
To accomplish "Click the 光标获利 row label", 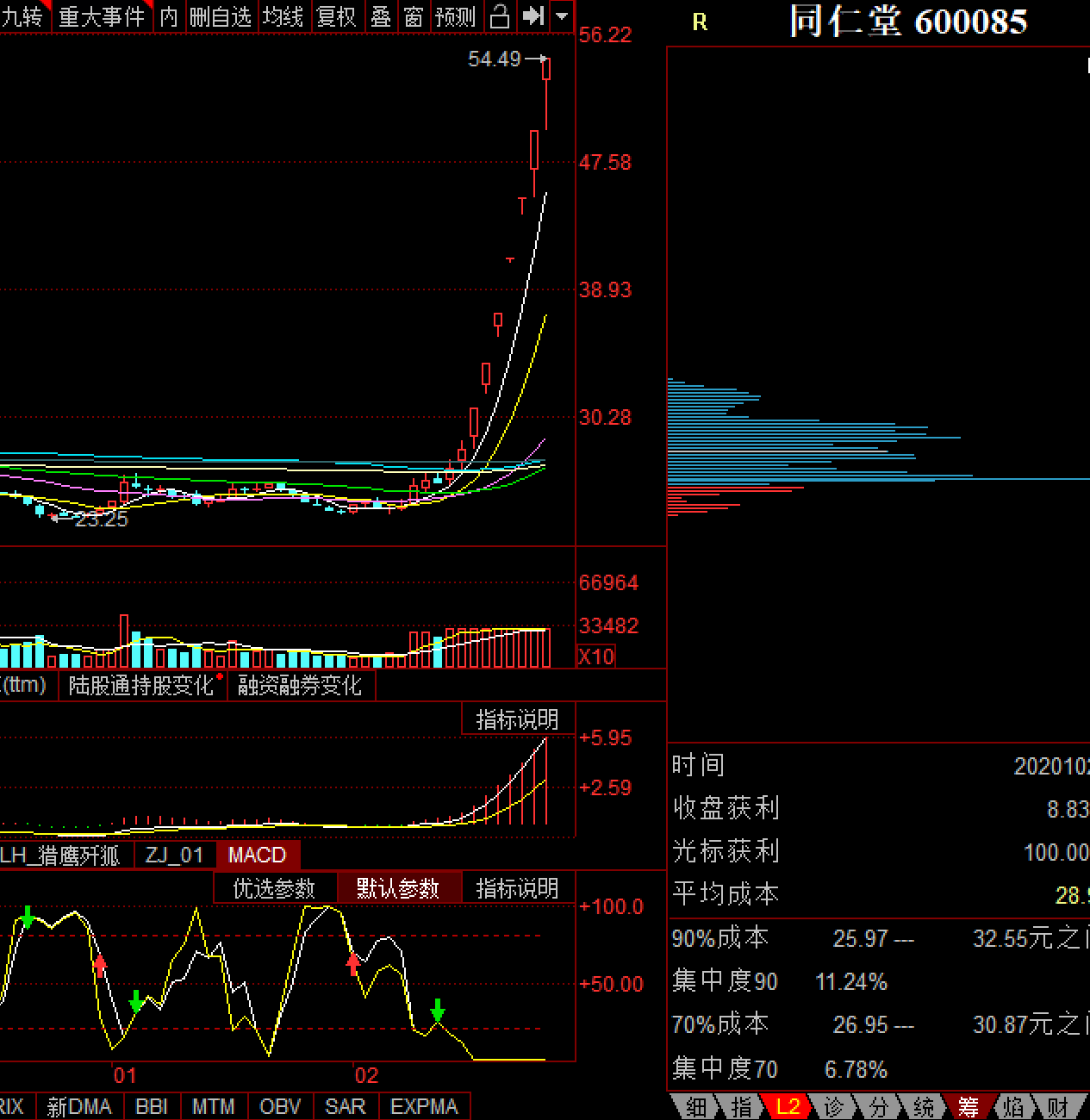I will click(x=726, y=851).
